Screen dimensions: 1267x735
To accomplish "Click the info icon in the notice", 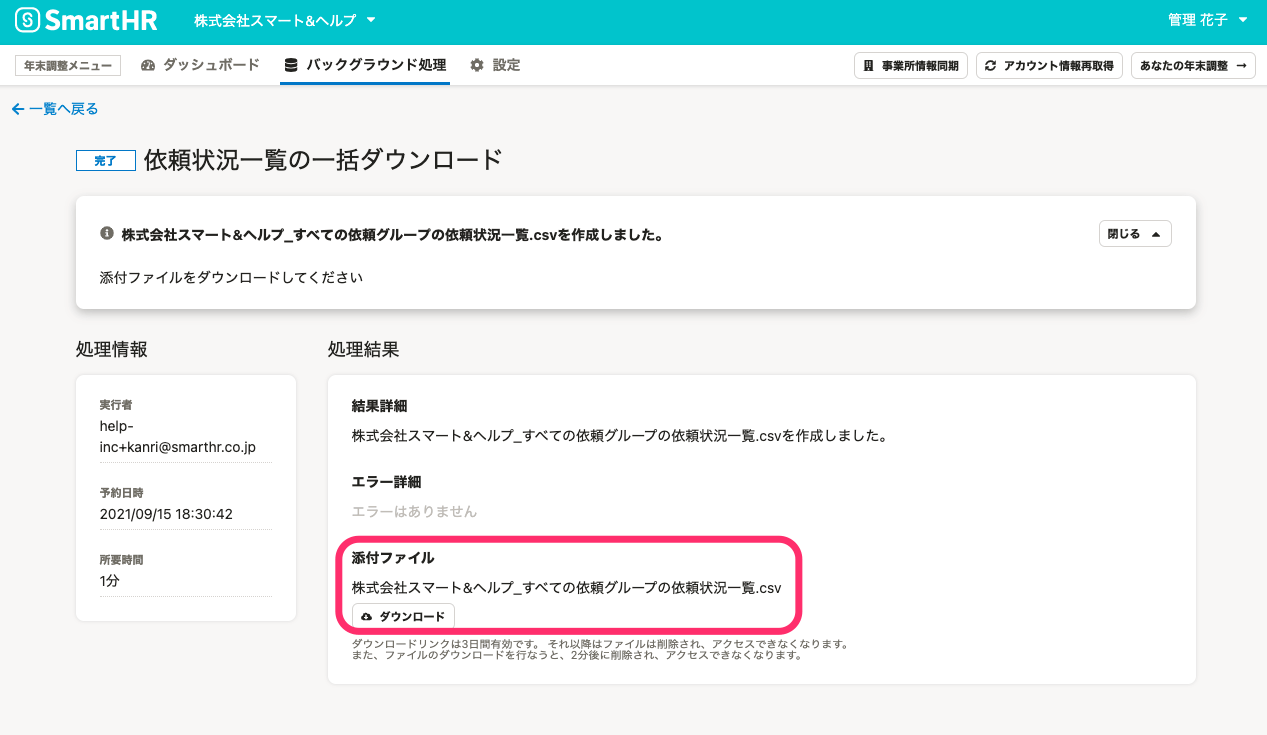I will pos(107,233).
